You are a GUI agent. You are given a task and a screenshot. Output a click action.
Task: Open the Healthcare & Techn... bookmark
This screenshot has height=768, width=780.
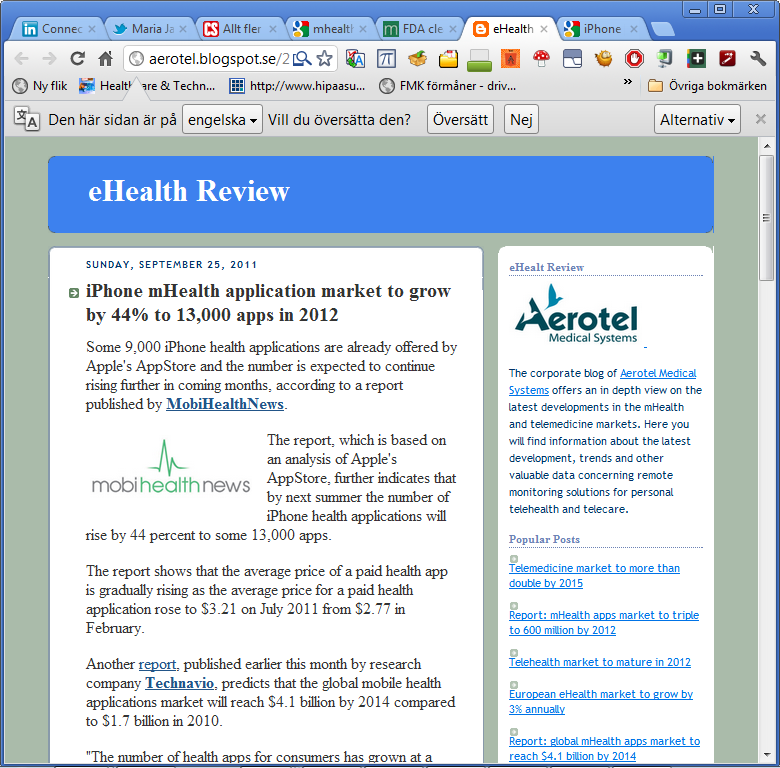147,86
